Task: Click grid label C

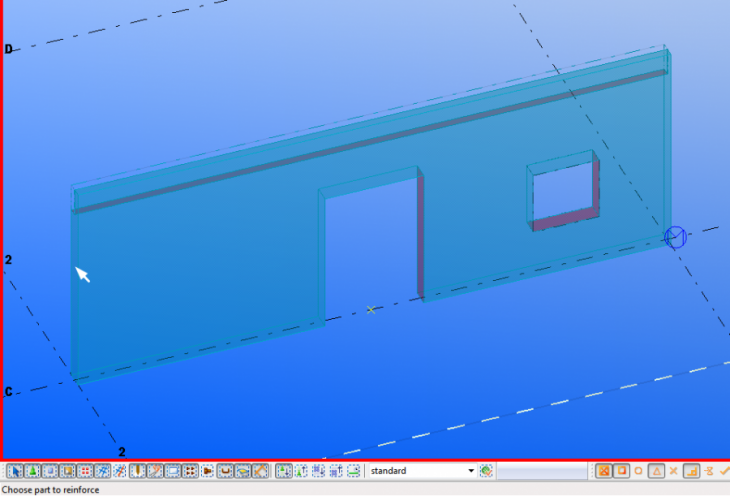Action: pos(8,392)
